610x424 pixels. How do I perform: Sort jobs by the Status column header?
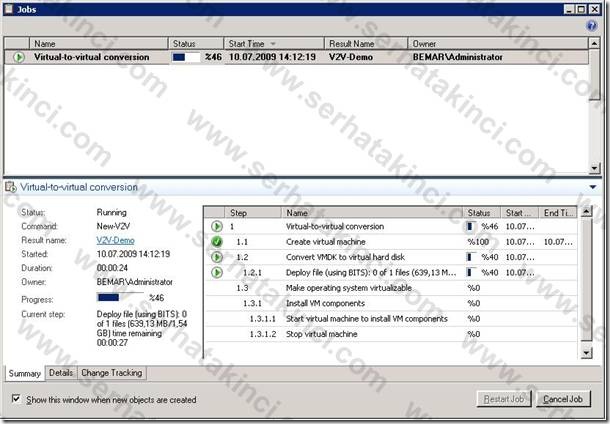(196, 44)
